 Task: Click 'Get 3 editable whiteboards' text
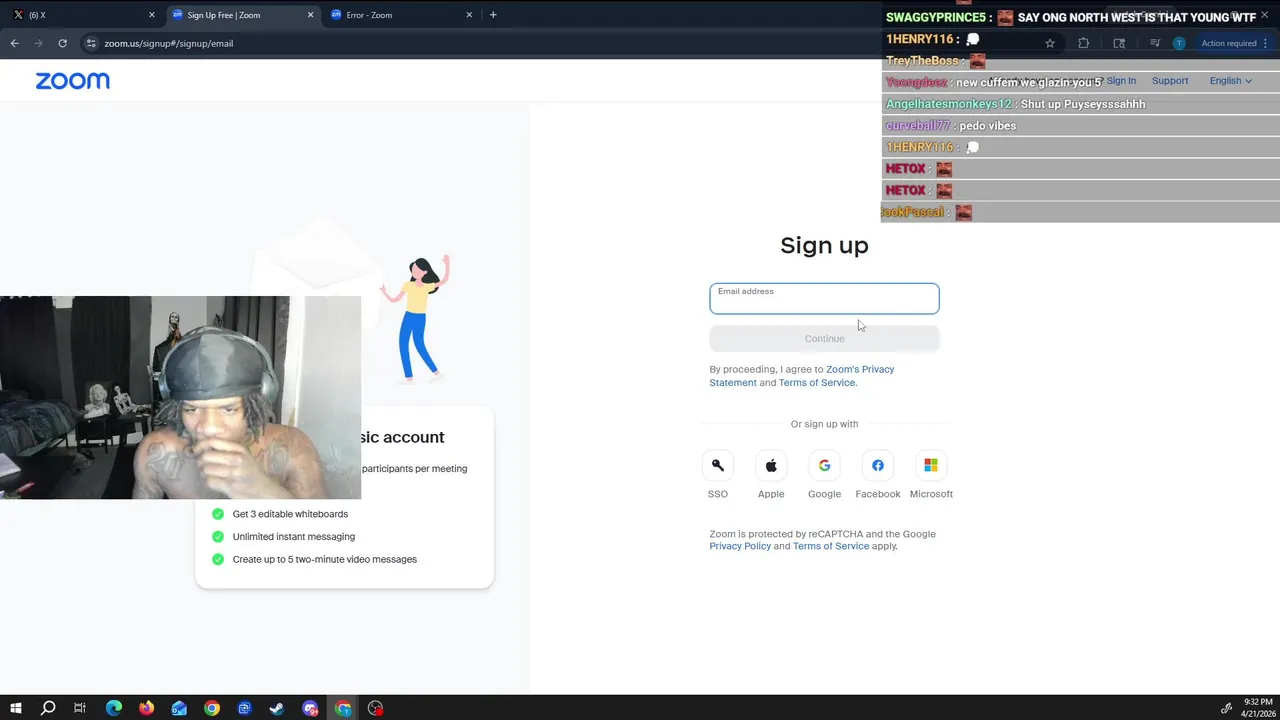(x=290, y=514)
